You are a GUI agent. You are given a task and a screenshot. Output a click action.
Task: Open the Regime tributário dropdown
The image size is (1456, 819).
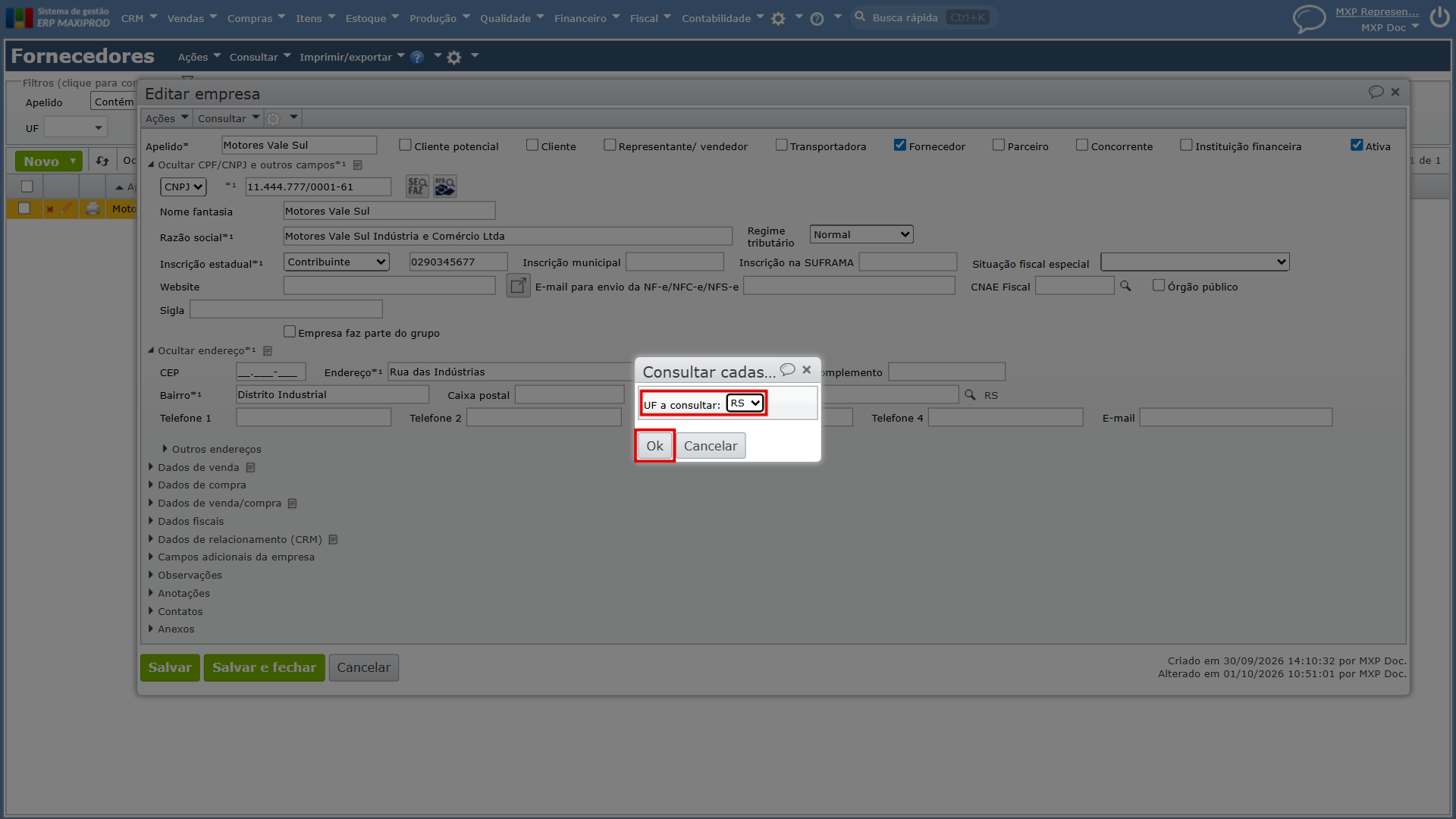pos(861,234)
